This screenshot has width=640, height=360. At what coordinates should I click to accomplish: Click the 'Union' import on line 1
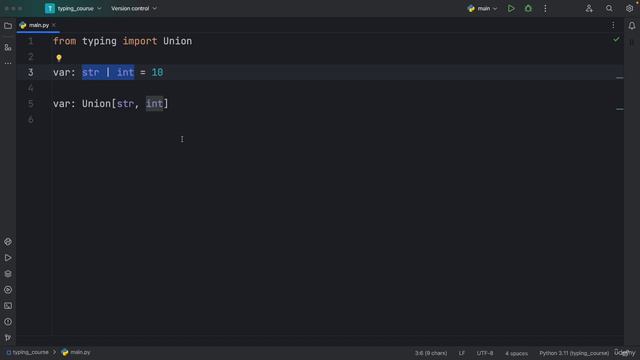(x=178, y=41)
